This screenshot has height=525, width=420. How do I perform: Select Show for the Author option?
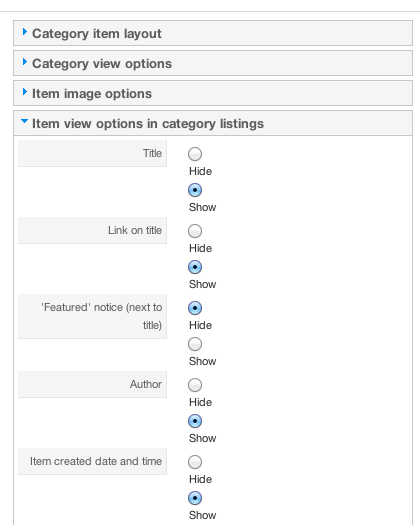pyautogui.click(x=195, y=421)
